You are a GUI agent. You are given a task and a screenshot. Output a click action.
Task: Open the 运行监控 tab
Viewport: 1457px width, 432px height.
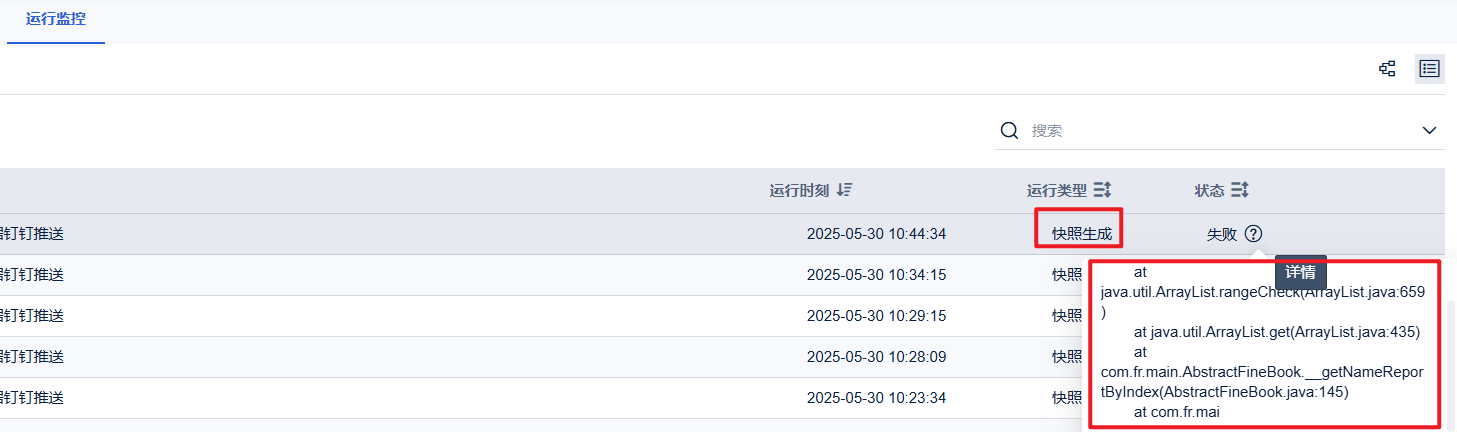pos(56,19)
